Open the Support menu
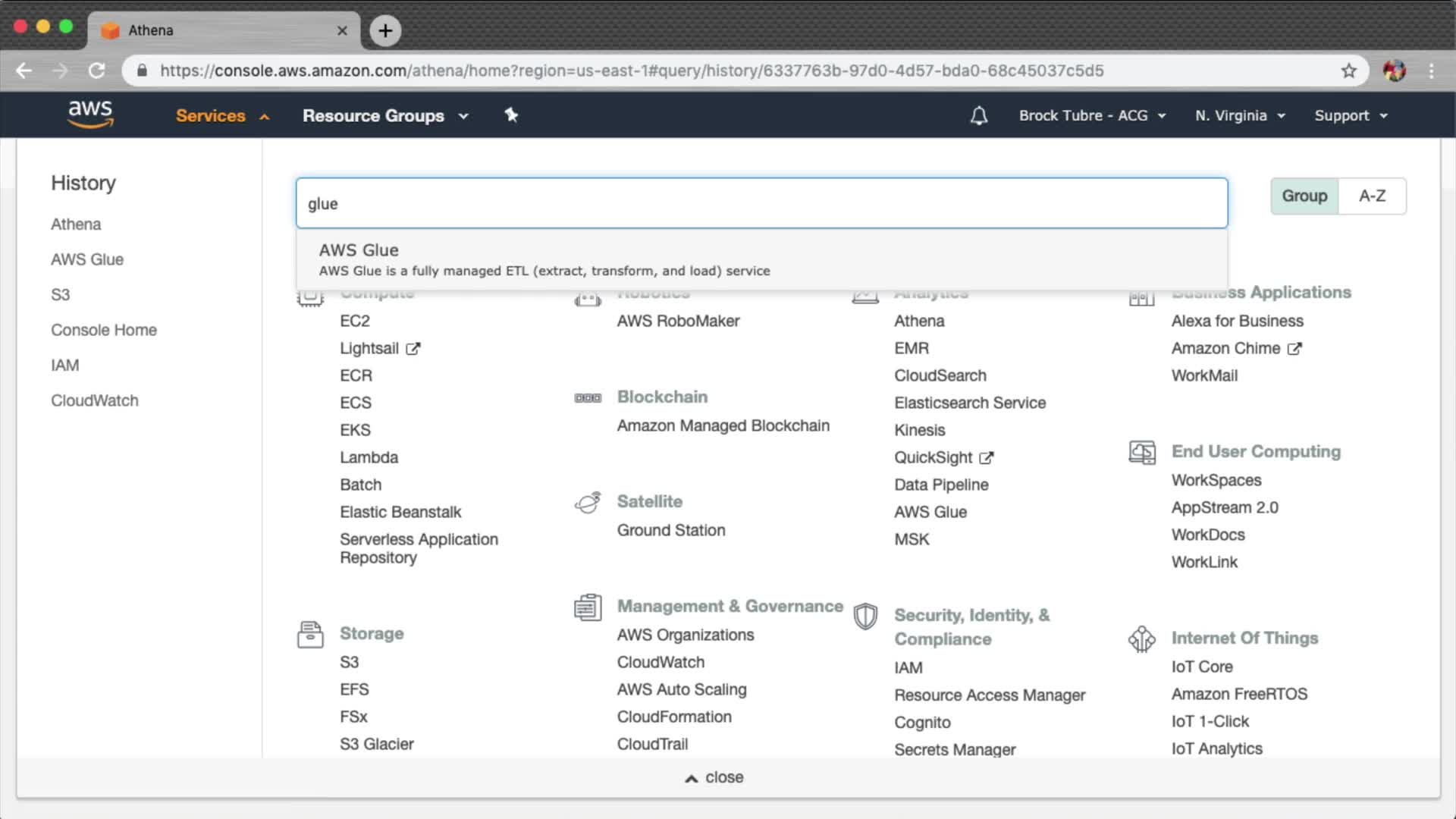Screen dimensions: 1456x819 click(1351, 116)
